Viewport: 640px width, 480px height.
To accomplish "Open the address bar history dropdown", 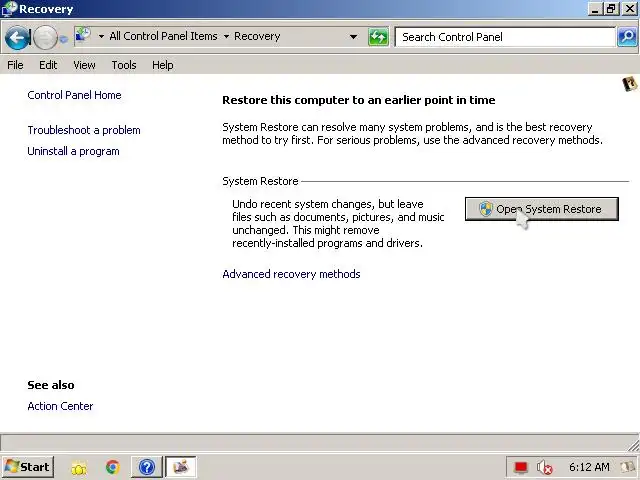I will pos(353,37).
